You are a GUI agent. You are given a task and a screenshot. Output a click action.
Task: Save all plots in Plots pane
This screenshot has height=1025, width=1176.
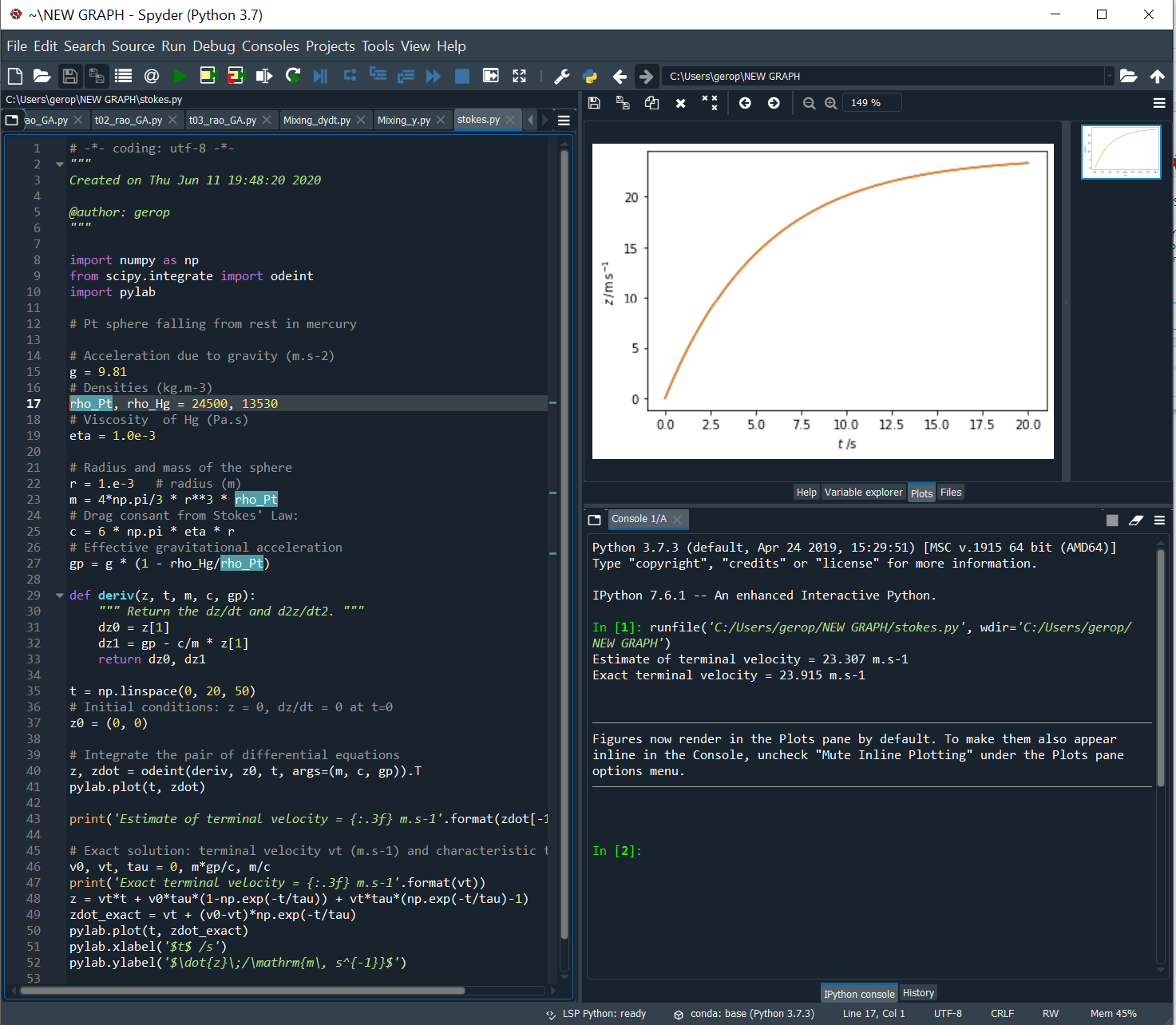click(x=623, y=103)
